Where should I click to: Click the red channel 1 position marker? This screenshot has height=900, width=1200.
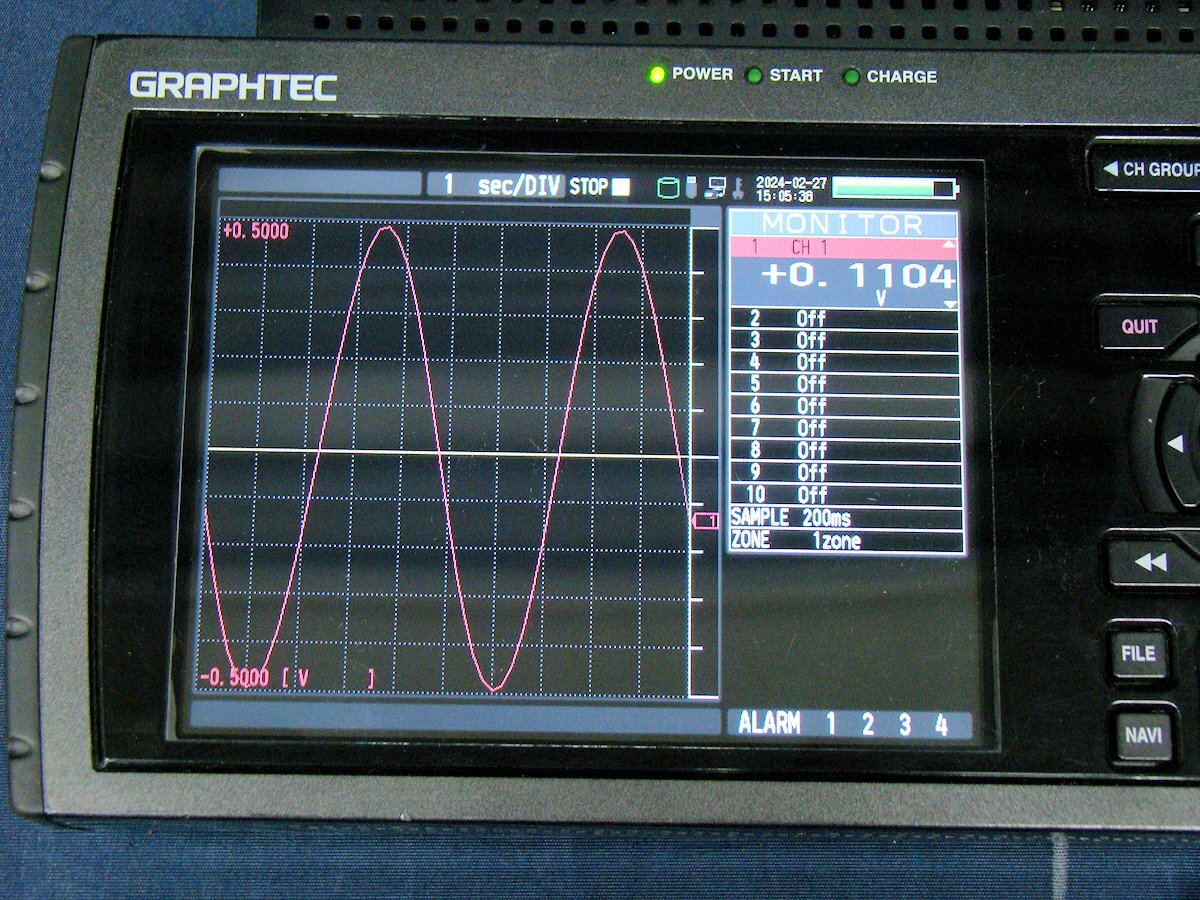tap(706, 521)
